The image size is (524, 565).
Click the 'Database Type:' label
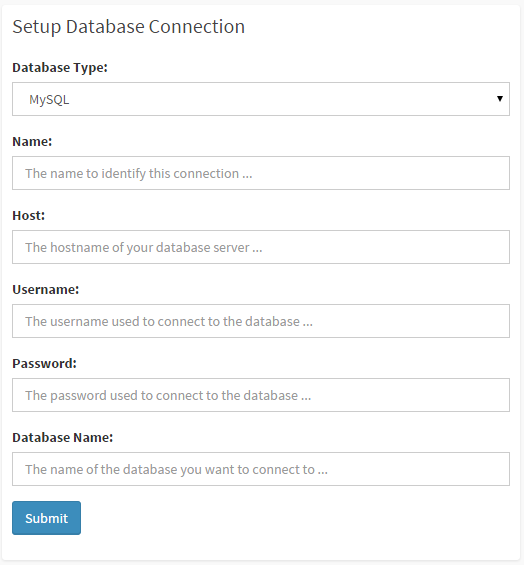click(x=60, y=68)
